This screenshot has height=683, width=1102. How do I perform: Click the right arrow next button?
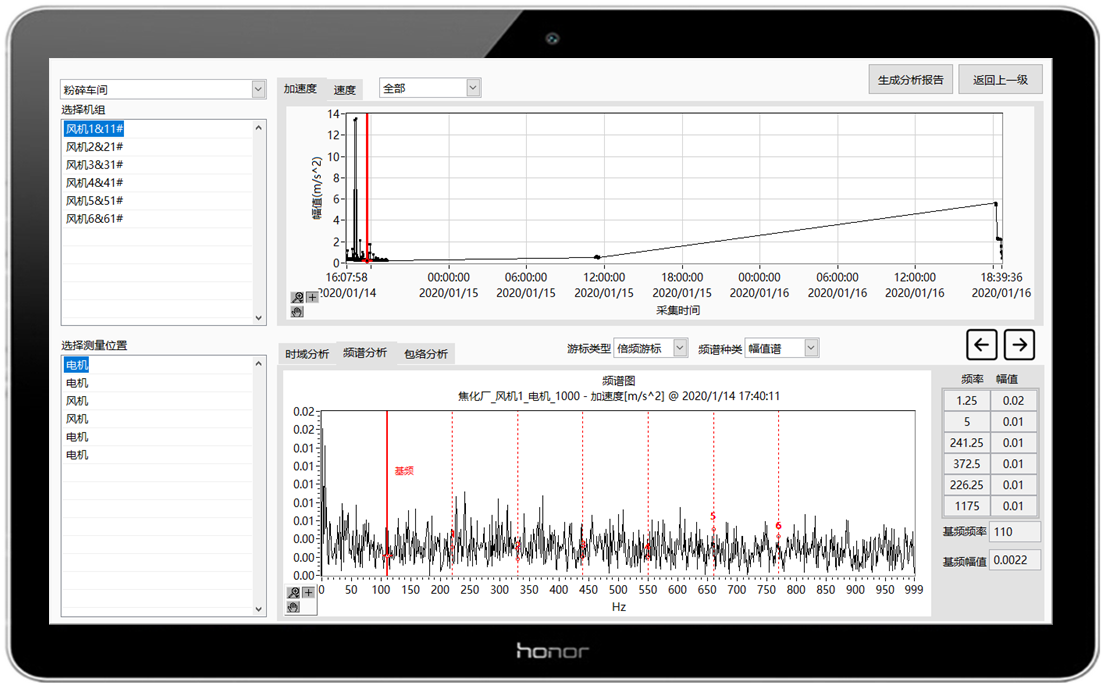(x=1019, y=345)
